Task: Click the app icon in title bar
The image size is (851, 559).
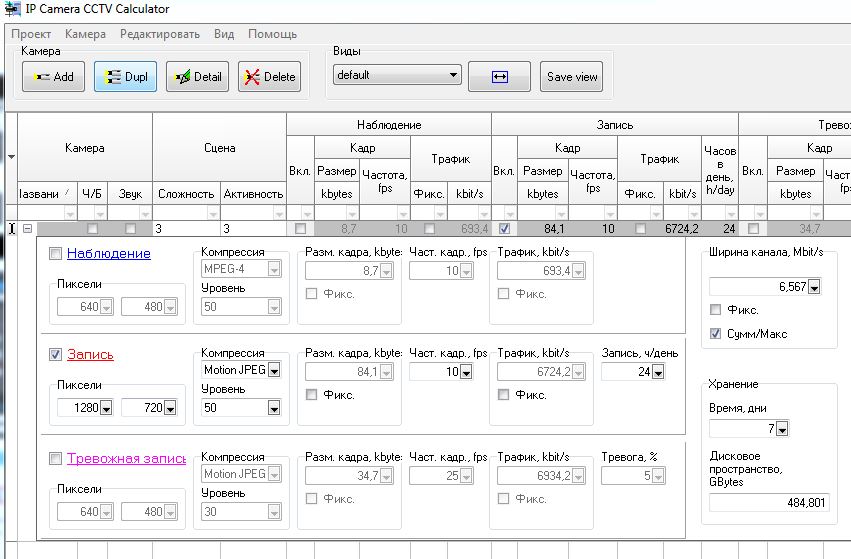Action: (11, 9)
